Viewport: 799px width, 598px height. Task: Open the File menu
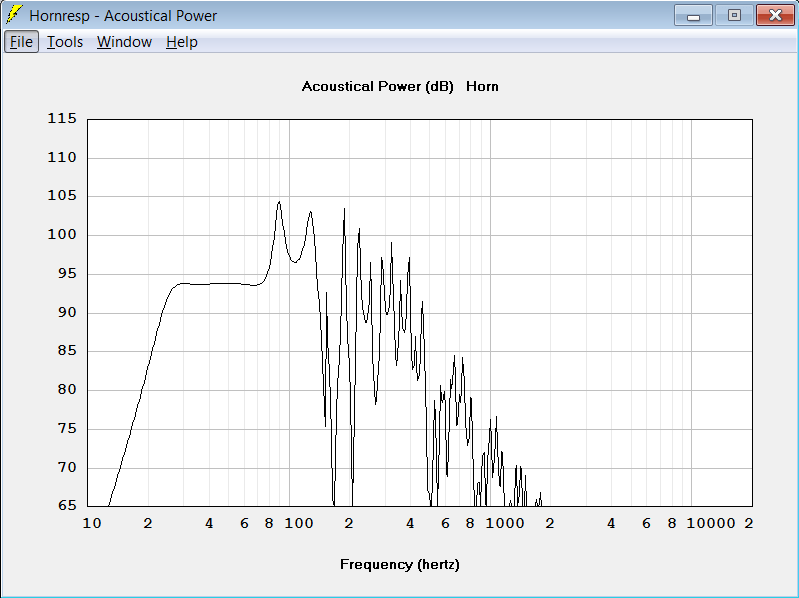(21, 42)
